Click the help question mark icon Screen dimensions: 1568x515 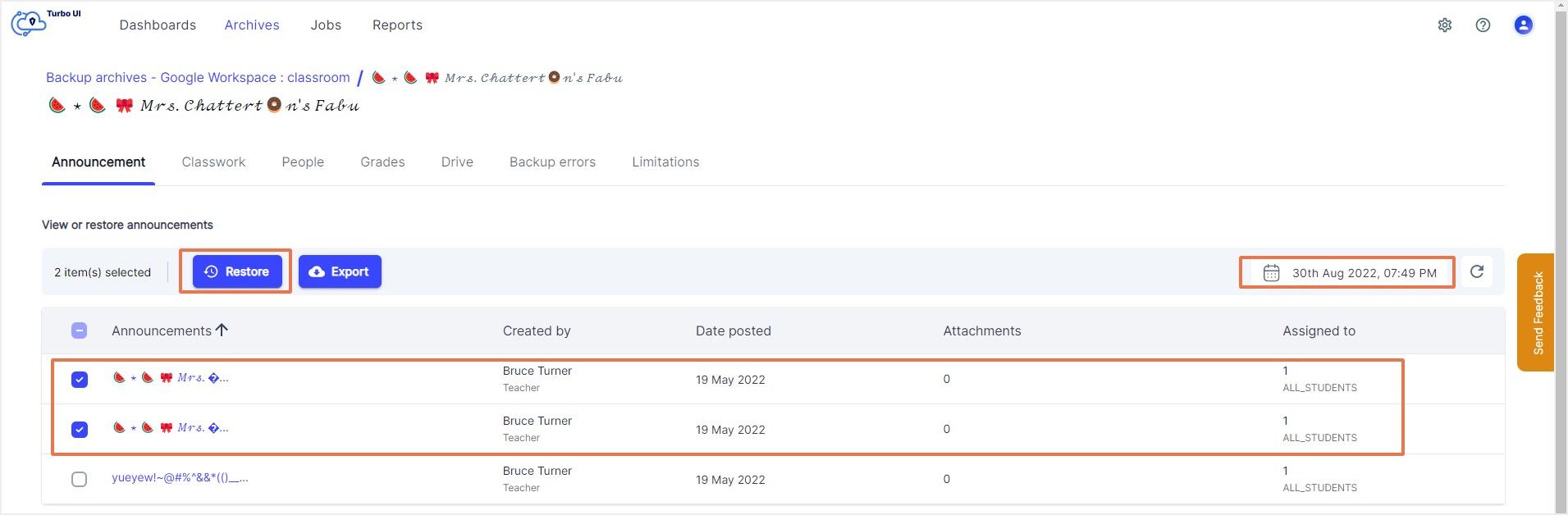pos(1483,25)
